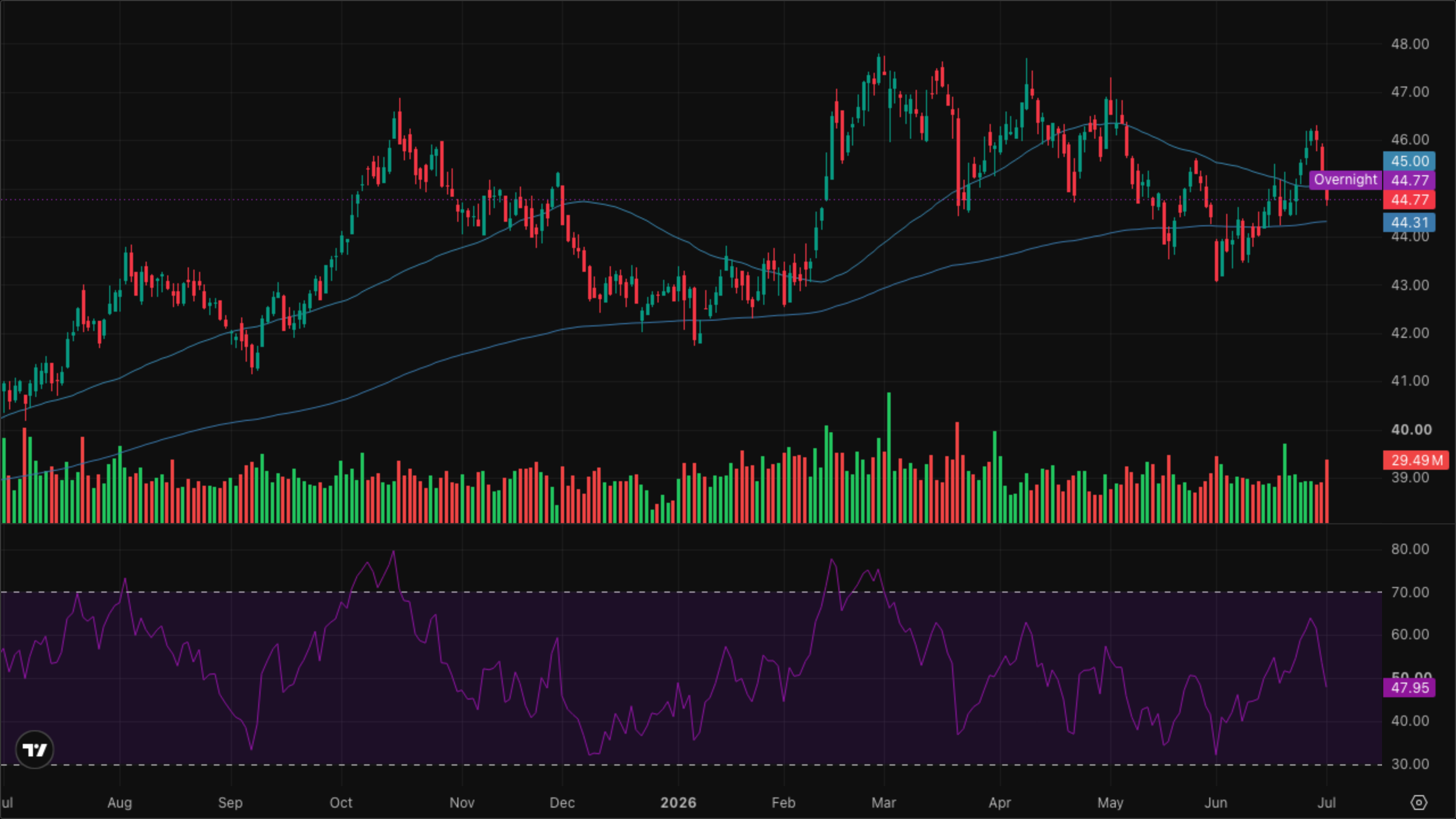Image resolution: width=1456 pixels, height=819 pixels.
Task: Click the red 44.77 last price tag
Action: click(x=1409, y=200)
